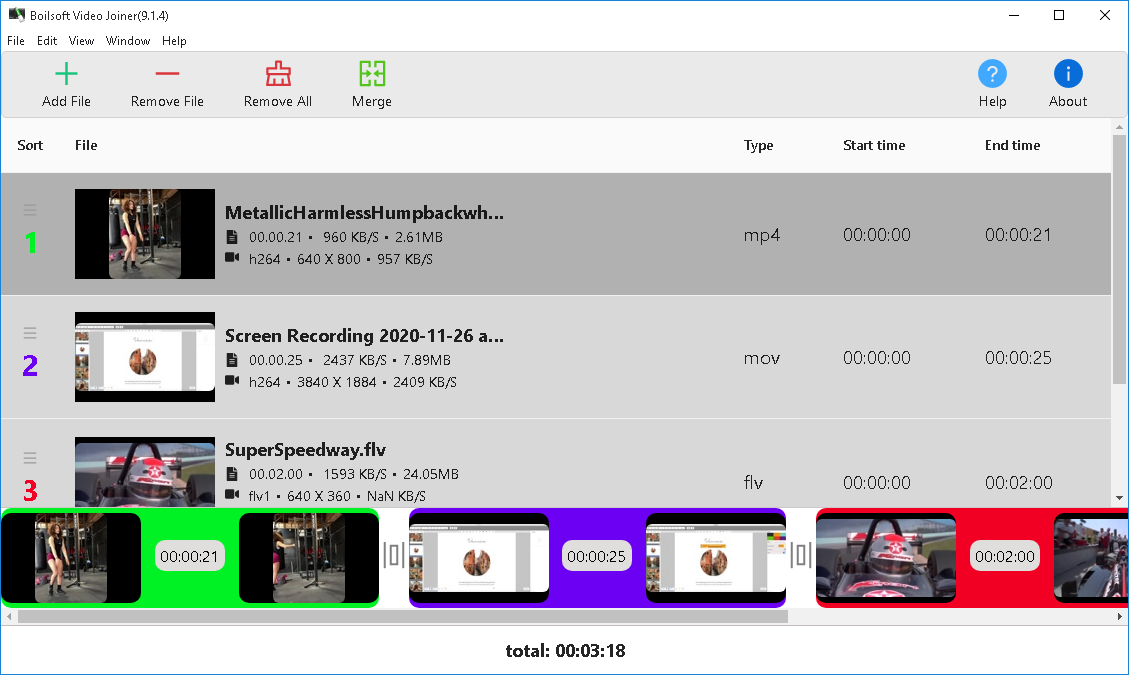Click video camera icon beside flv1 640 X 360

pyautogui.click(x=232, y=494)
